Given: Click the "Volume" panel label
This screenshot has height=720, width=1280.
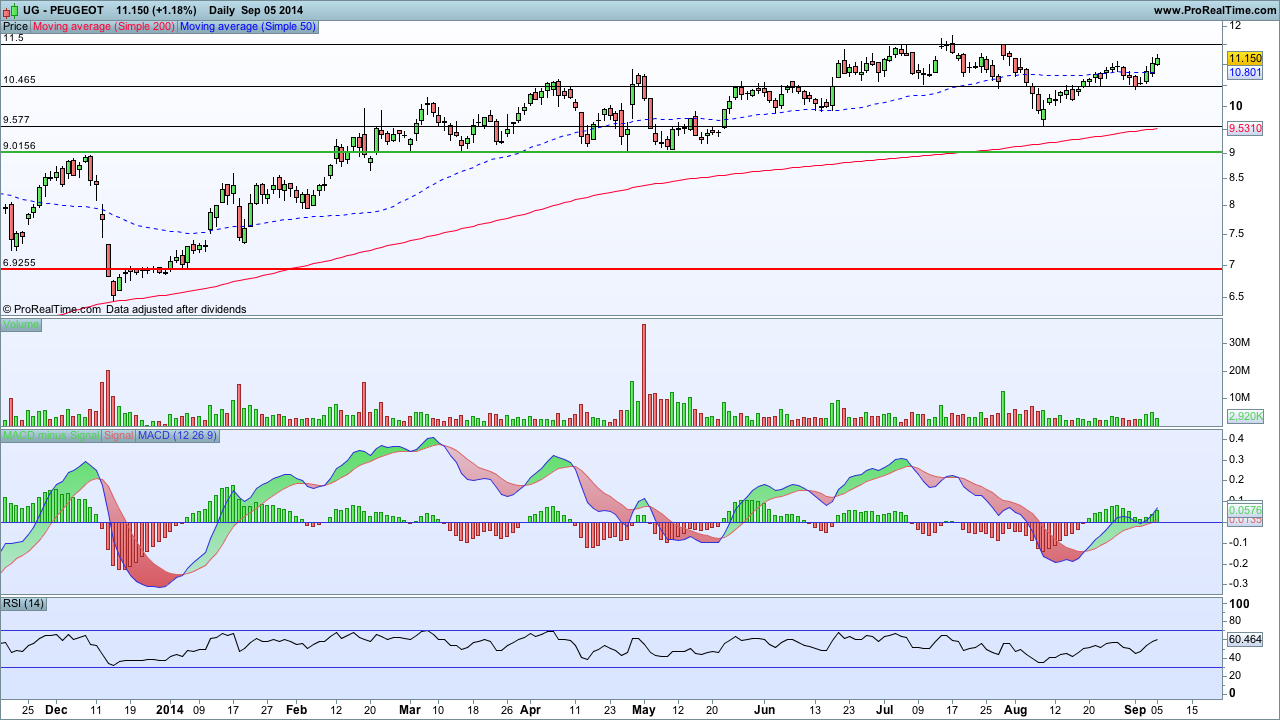Looking at the screenshot, I should click(21, 325).
